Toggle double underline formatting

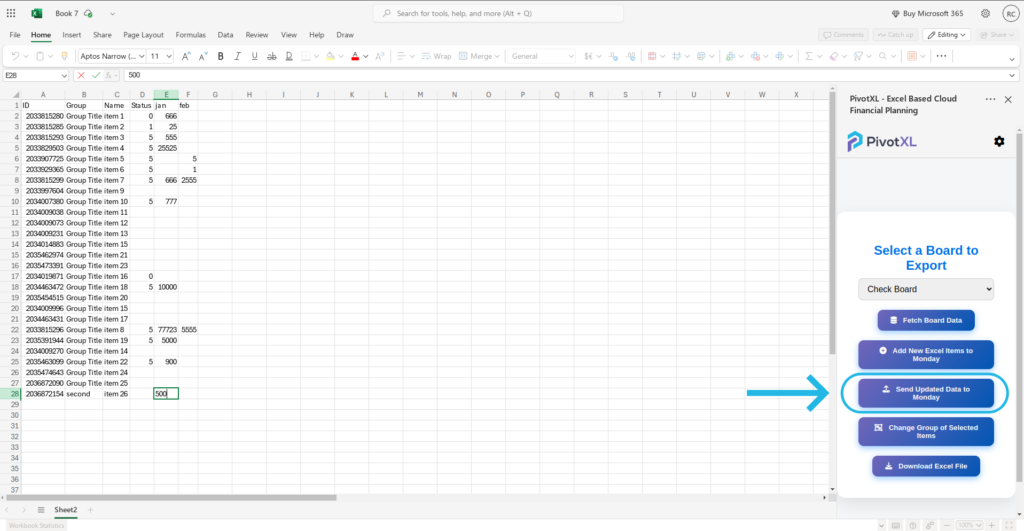[289, 56]
